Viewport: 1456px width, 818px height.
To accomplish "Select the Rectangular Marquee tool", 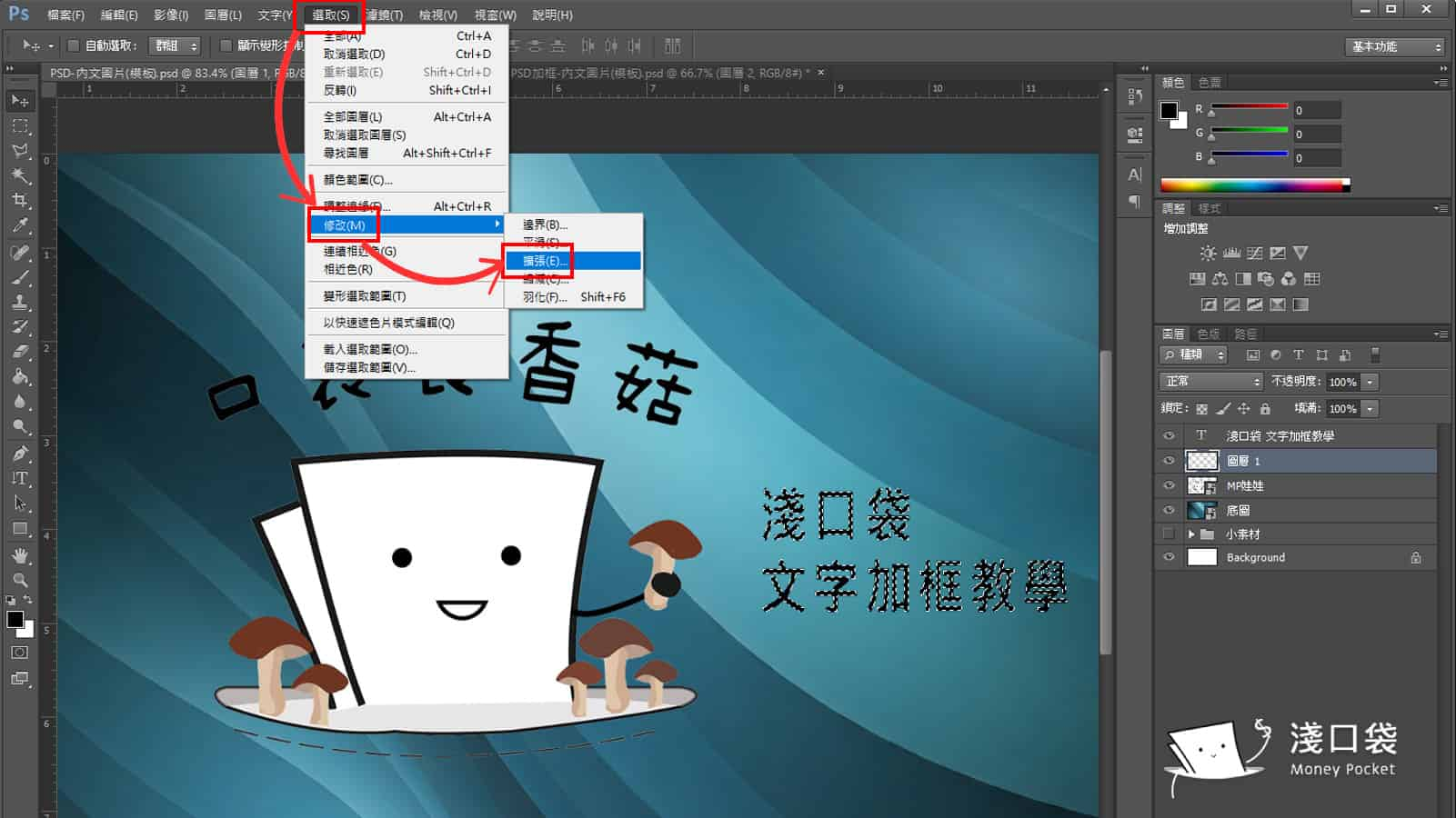I will [x=20, y=125].
